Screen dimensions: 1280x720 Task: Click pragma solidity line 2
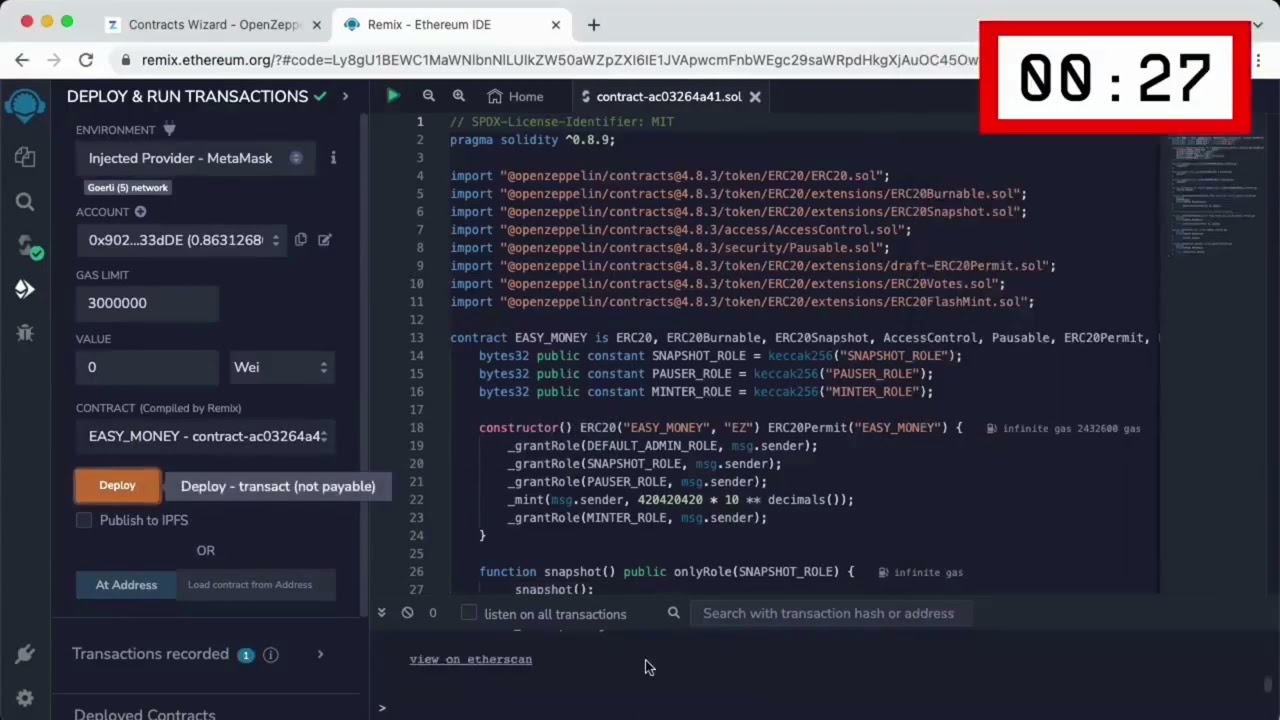533,140
